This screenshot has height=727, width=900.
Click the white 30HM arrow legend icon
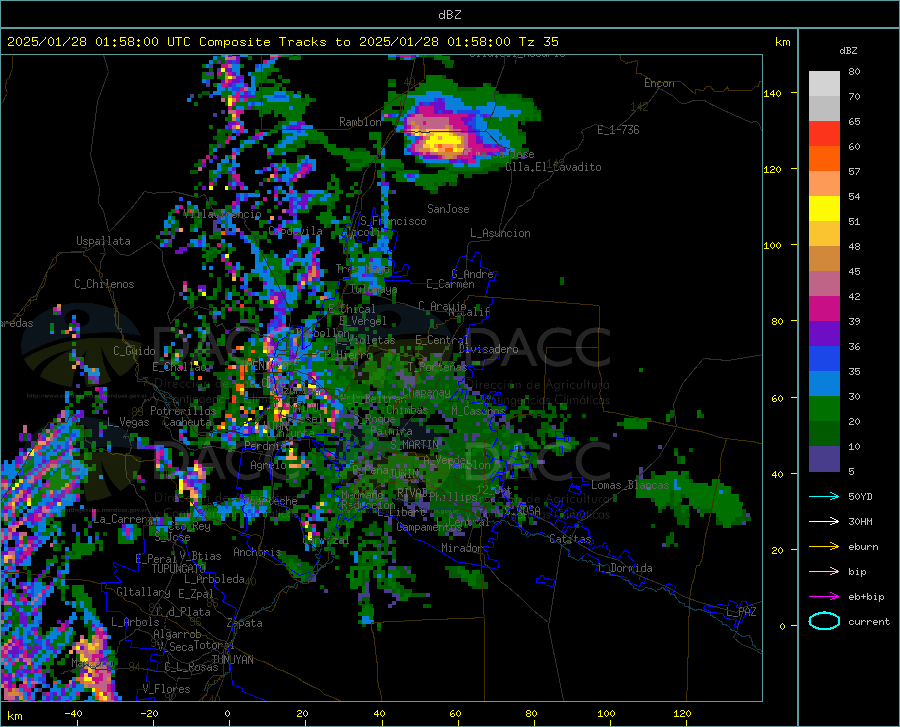[x=824, y=522]
